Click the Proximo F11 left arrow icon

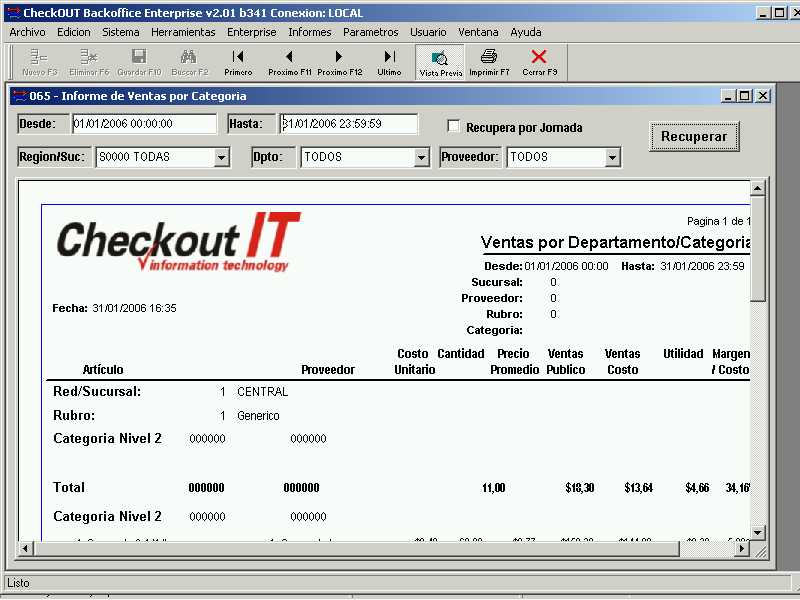(289, 56)
